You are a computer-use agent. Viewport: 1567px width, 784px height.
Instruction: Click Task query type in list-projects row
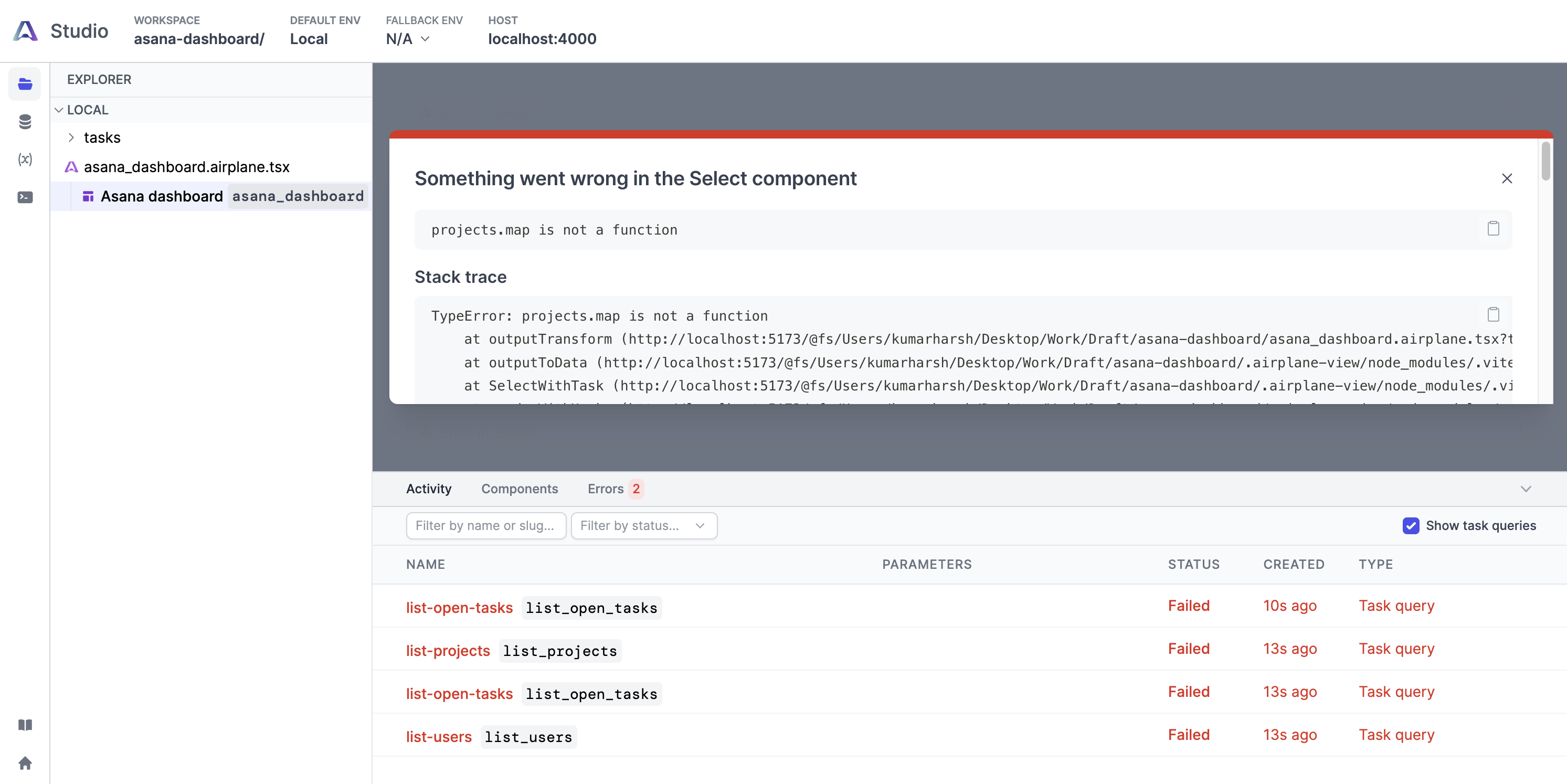pos(1396,649)
